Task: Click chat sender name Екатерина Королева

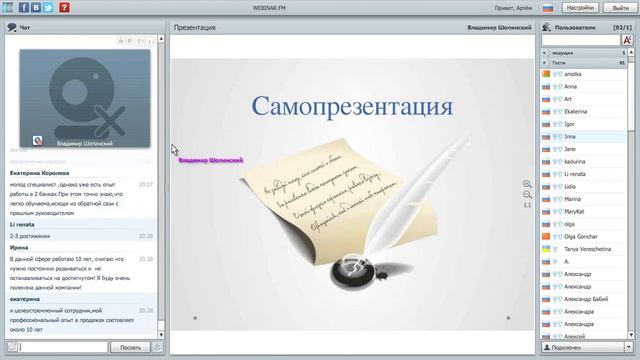Action: tap(39, 173)
